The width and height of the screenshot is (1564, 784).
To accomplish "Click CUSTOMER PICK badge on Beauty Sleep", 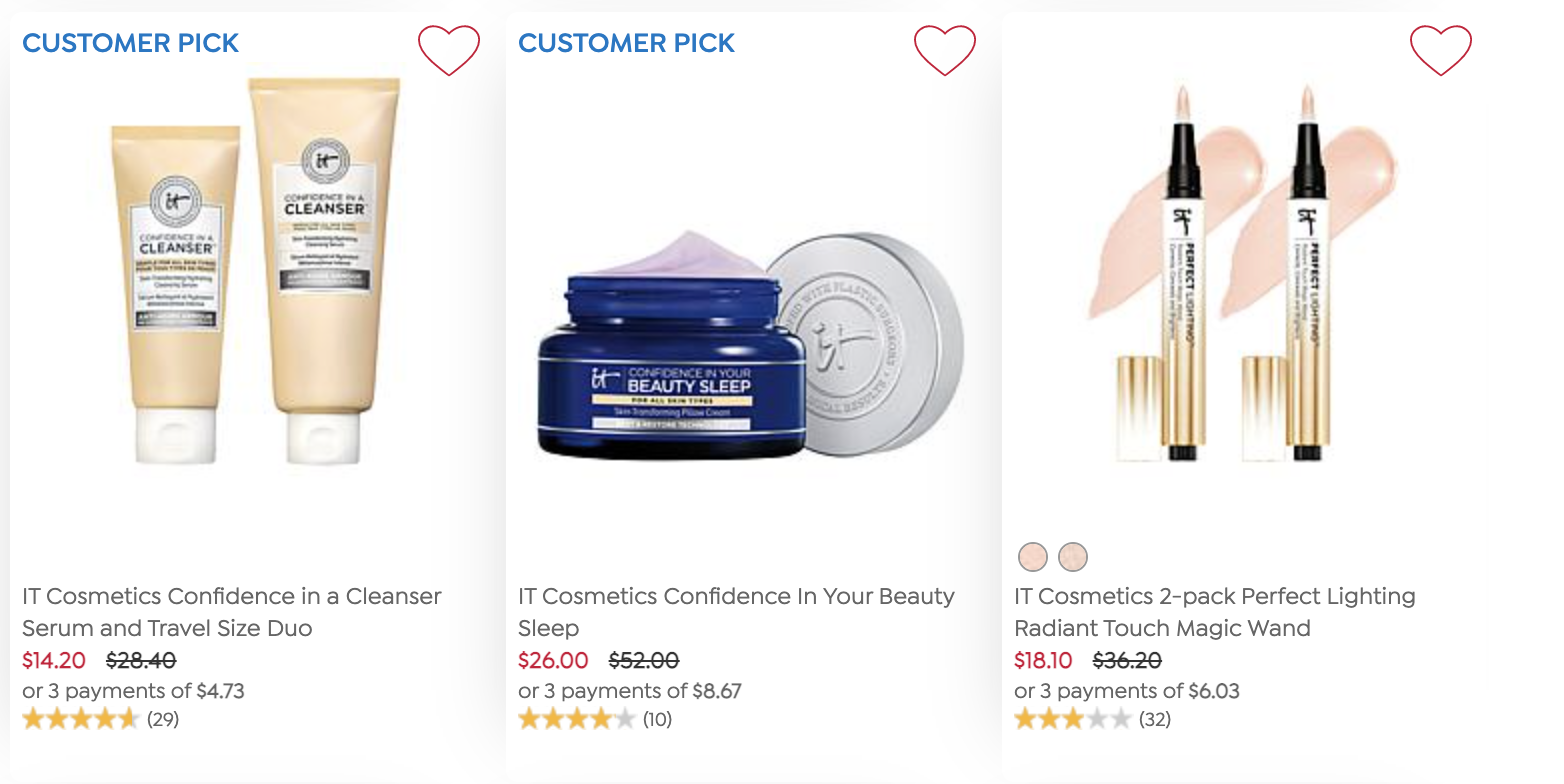I will pos(627,43).
